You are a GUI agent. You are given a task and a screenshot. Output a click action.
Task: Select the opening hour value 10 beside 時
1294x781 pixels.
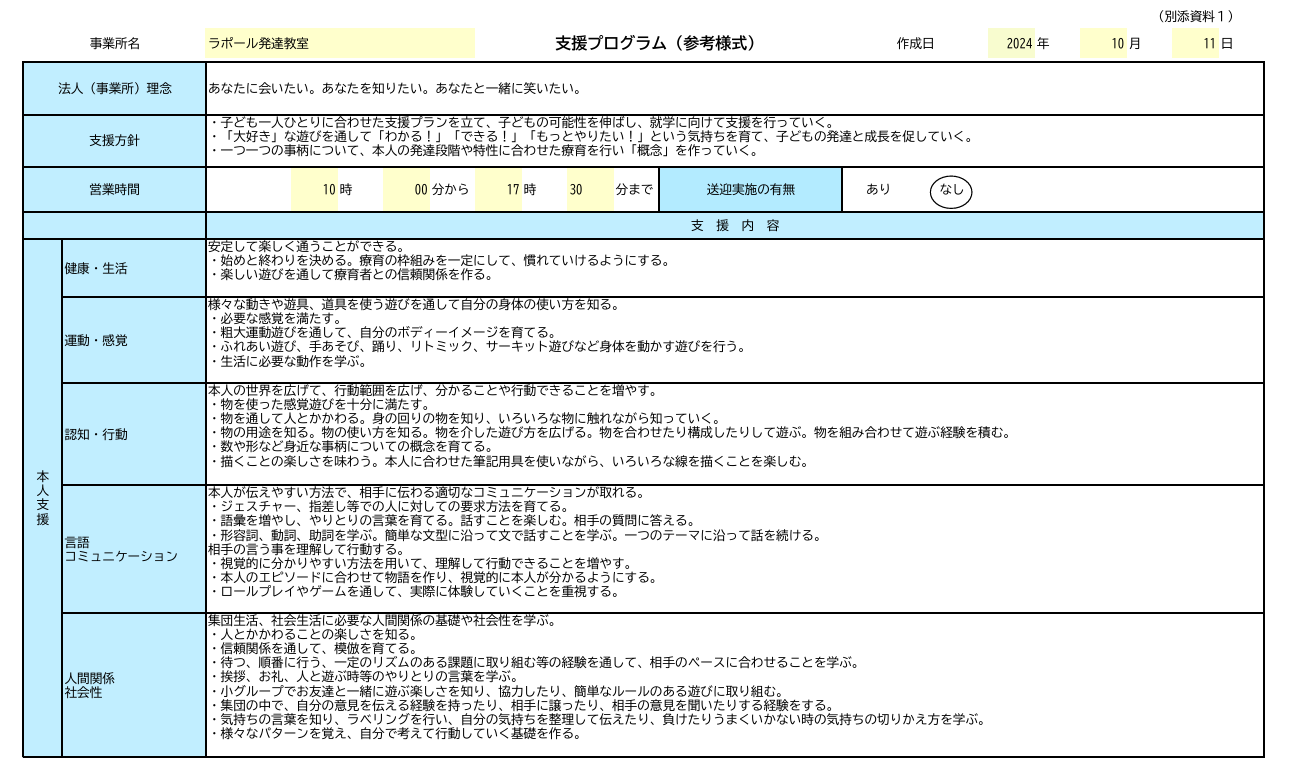point(329,189)
